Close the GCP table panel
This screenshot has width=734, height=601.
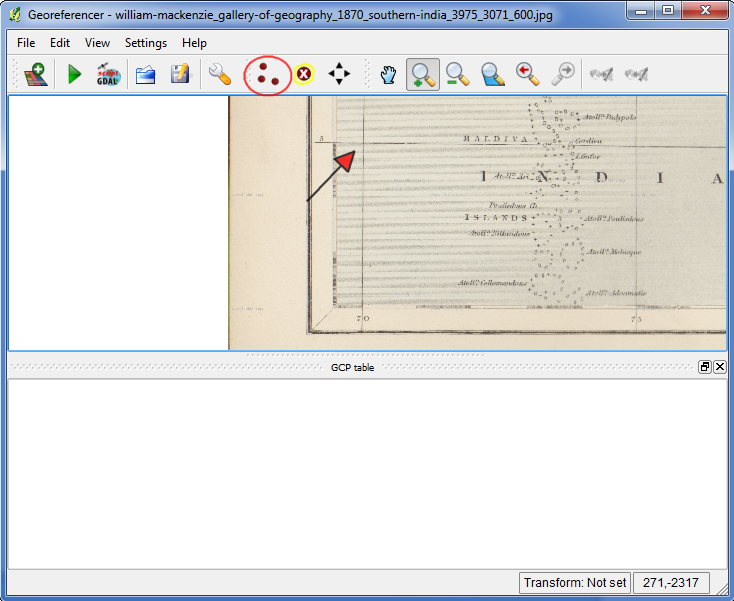click(720, 367)
